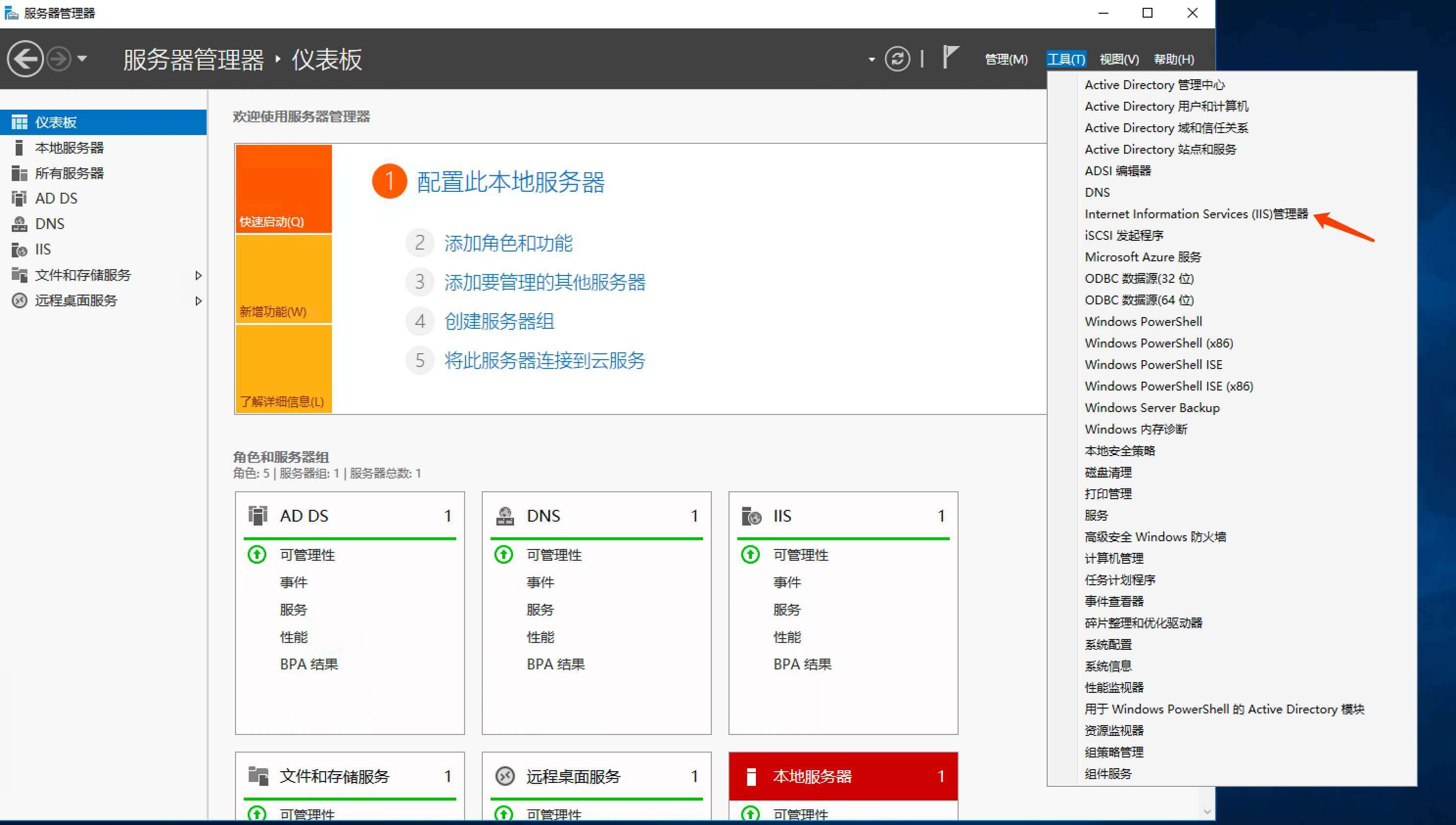
Task: Open BPA 结果 in the AD DS tile
Action: [309, 664]
